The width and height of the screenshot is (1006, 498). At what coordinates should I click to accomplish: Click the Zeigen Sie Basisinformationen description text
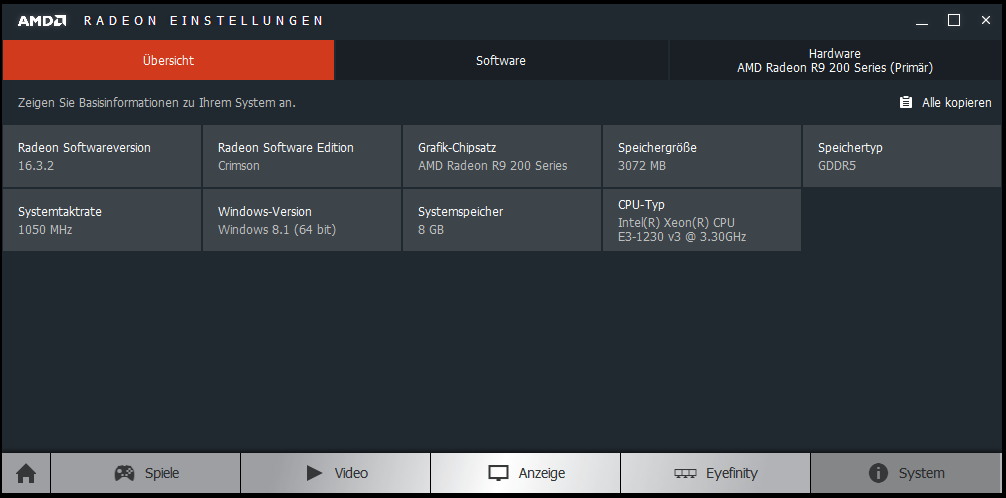click(157, 103)
